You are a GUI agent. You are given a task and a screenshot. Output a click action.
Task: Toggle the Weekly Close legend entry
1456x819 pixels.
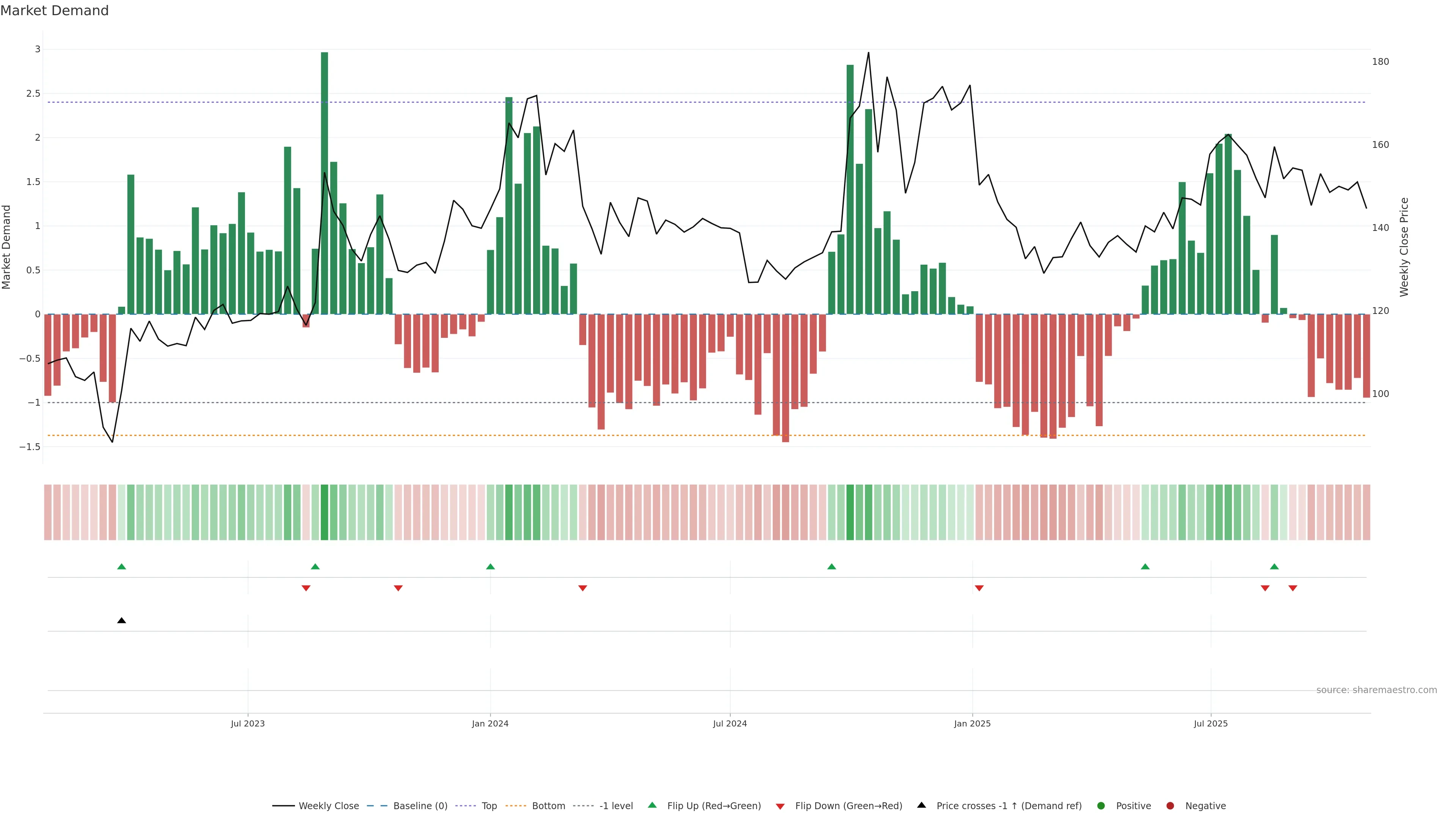328,806
